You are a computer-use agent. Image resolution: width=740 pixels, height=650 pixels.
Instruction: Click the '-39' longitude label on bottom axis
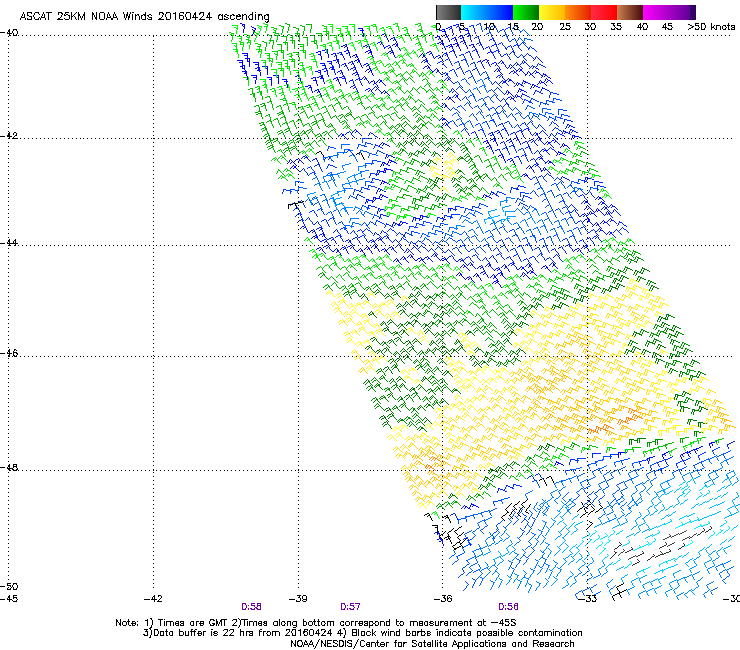pos(298,599)
